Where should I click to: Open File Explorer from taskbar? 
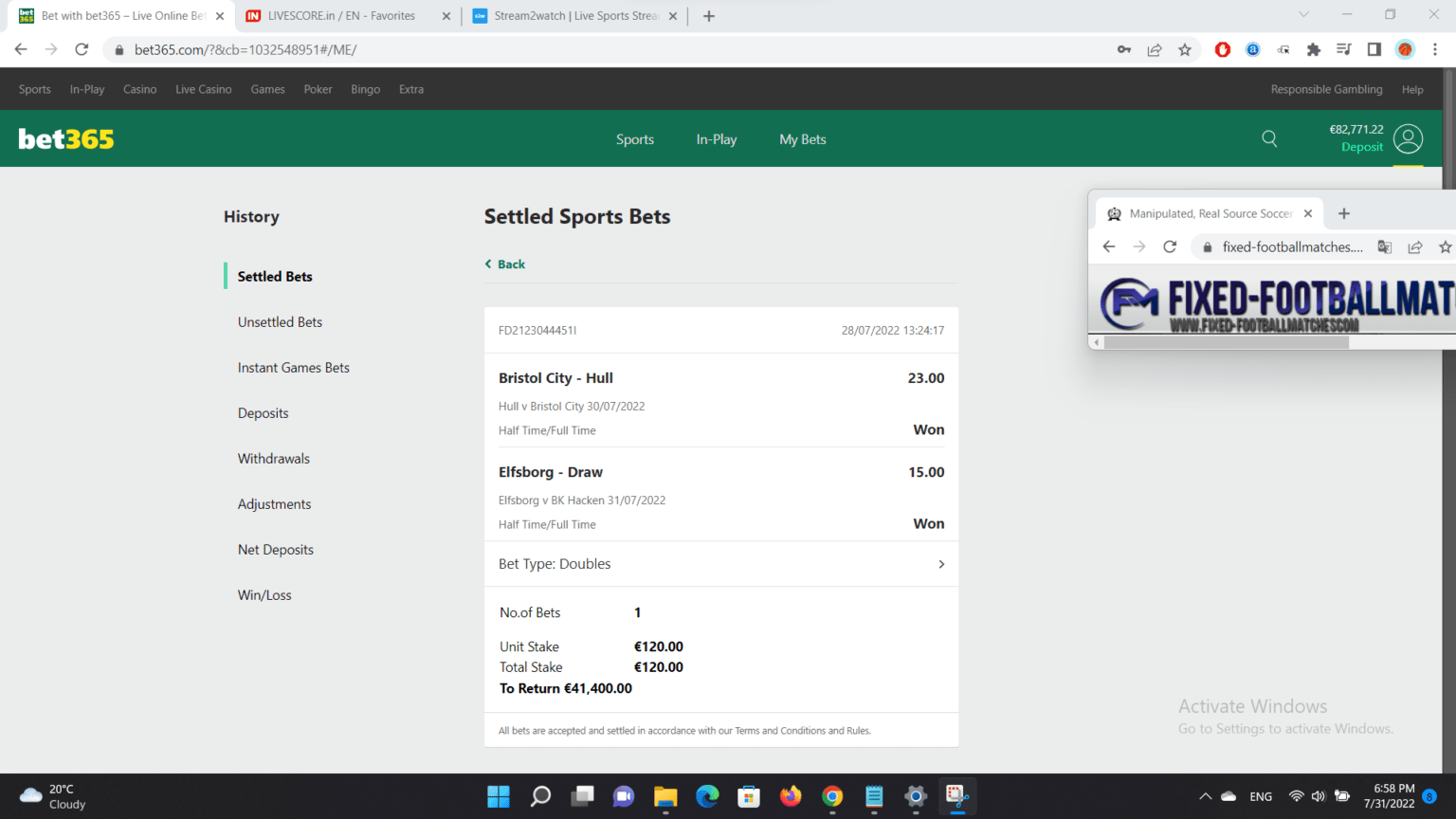coord(665,796)
